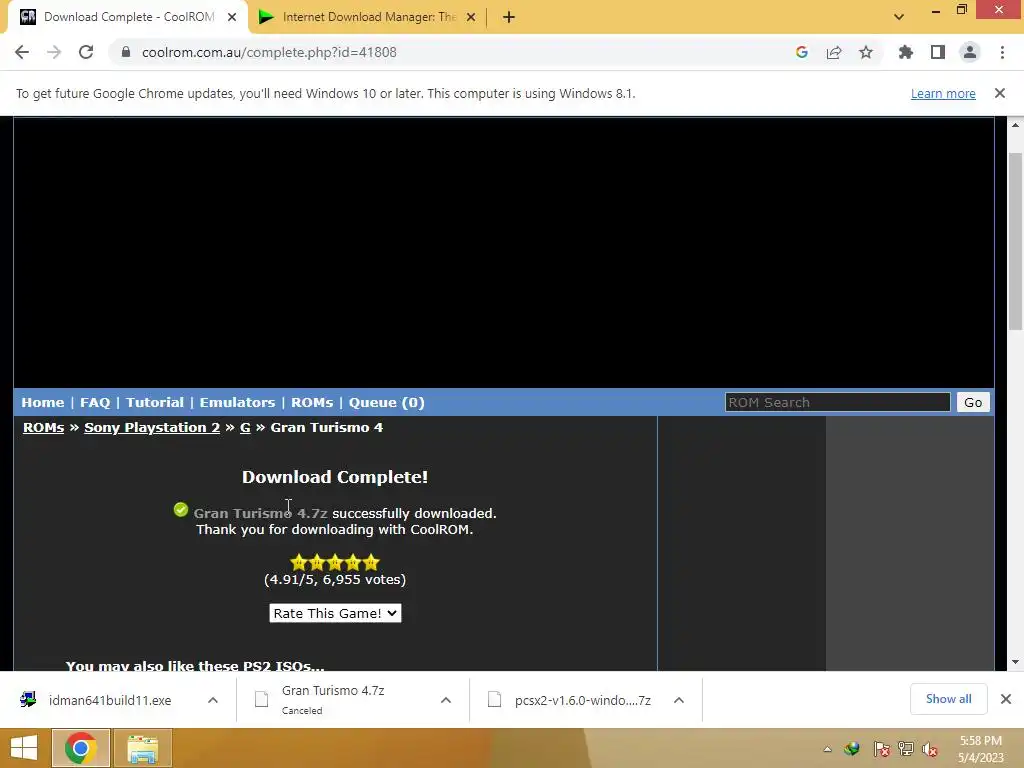Follow the Sony Playstation 2 breadcrumb
The height and width of the screenshot is (768, 1024).
click(152, 427)
